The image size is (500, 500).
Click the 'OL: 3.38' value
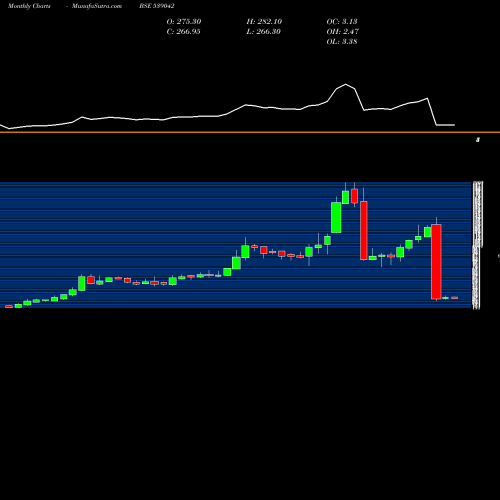point(342,41)
